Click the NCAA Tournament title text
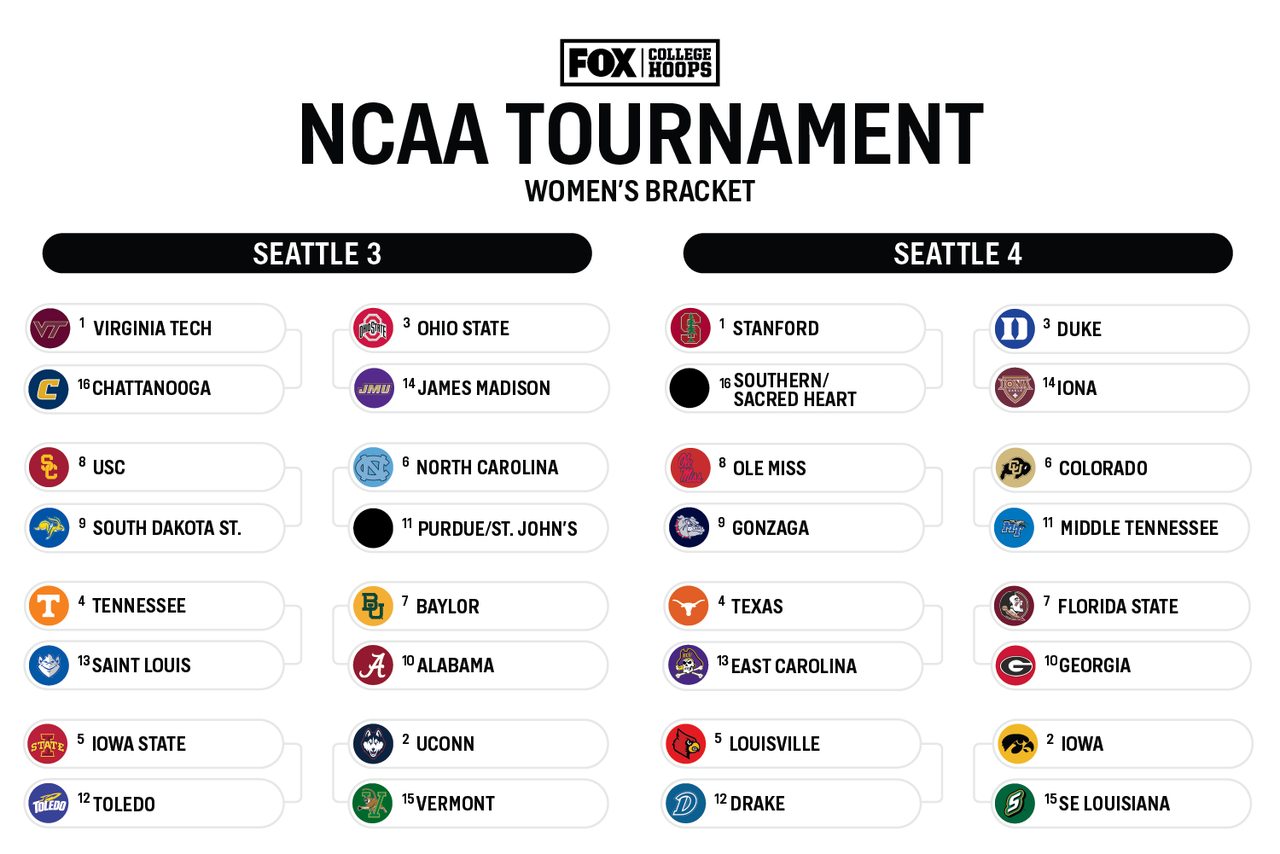Viewport: 1280px width, 854px height. 641,134
